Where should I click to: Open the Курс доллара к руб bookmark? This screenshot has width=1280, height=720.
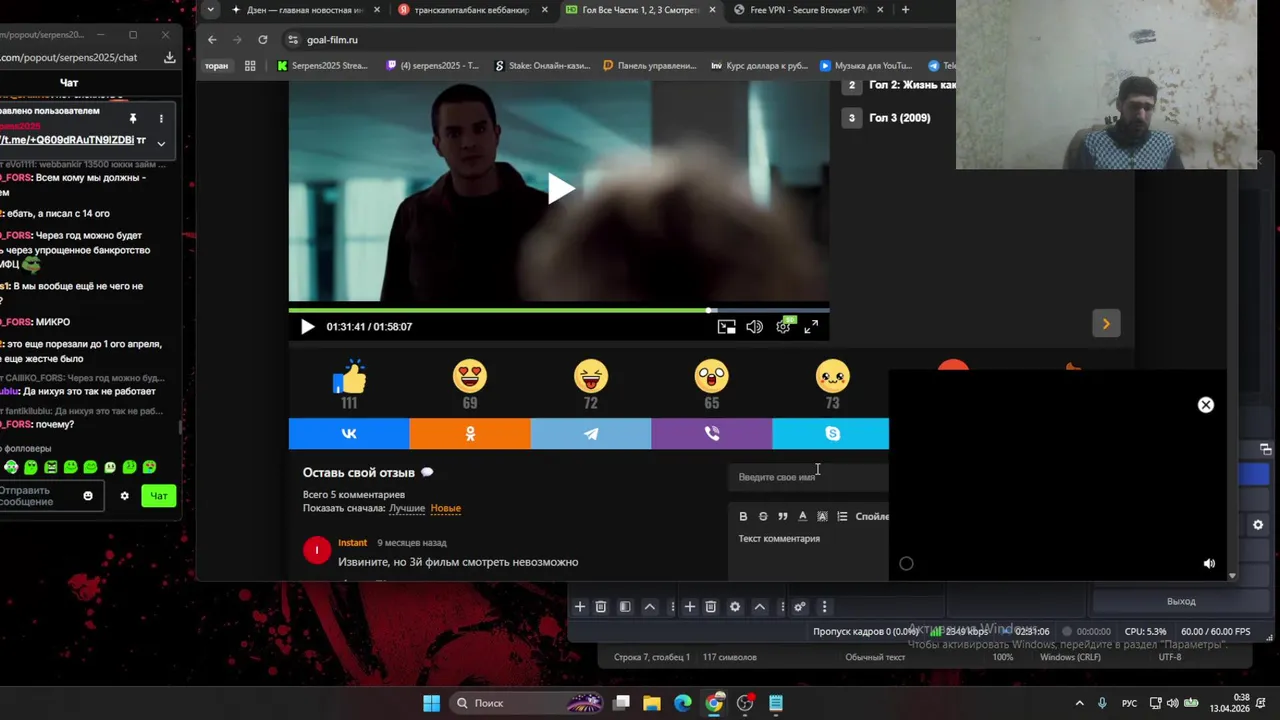[x=759, y=66]
